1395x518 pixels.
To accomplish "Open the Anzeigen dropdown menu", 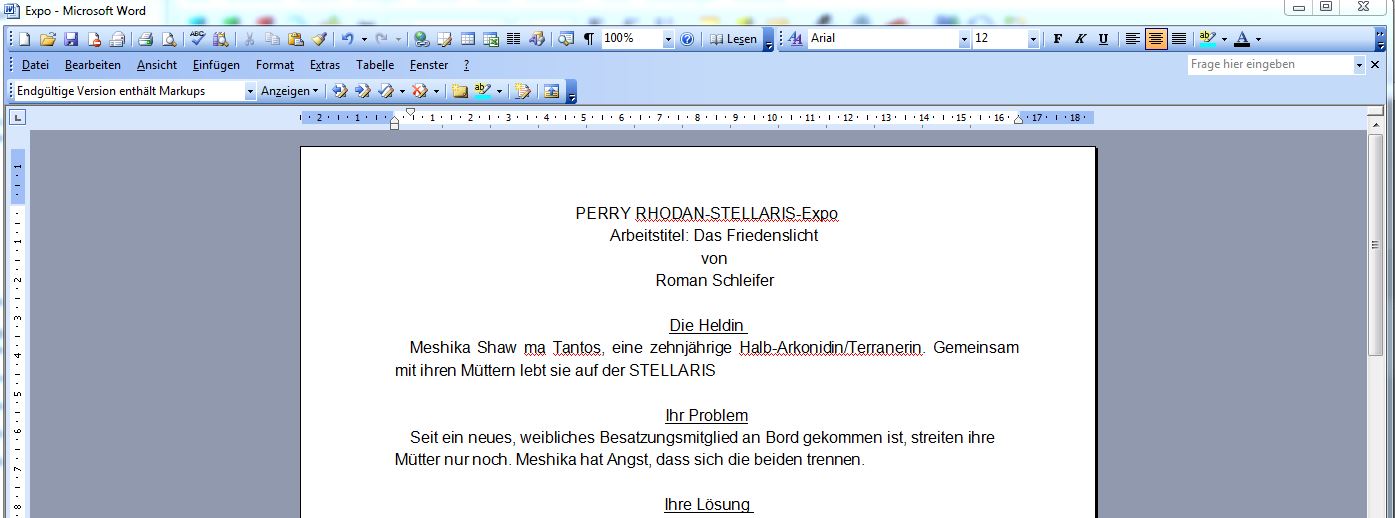I will click(290, 91).
